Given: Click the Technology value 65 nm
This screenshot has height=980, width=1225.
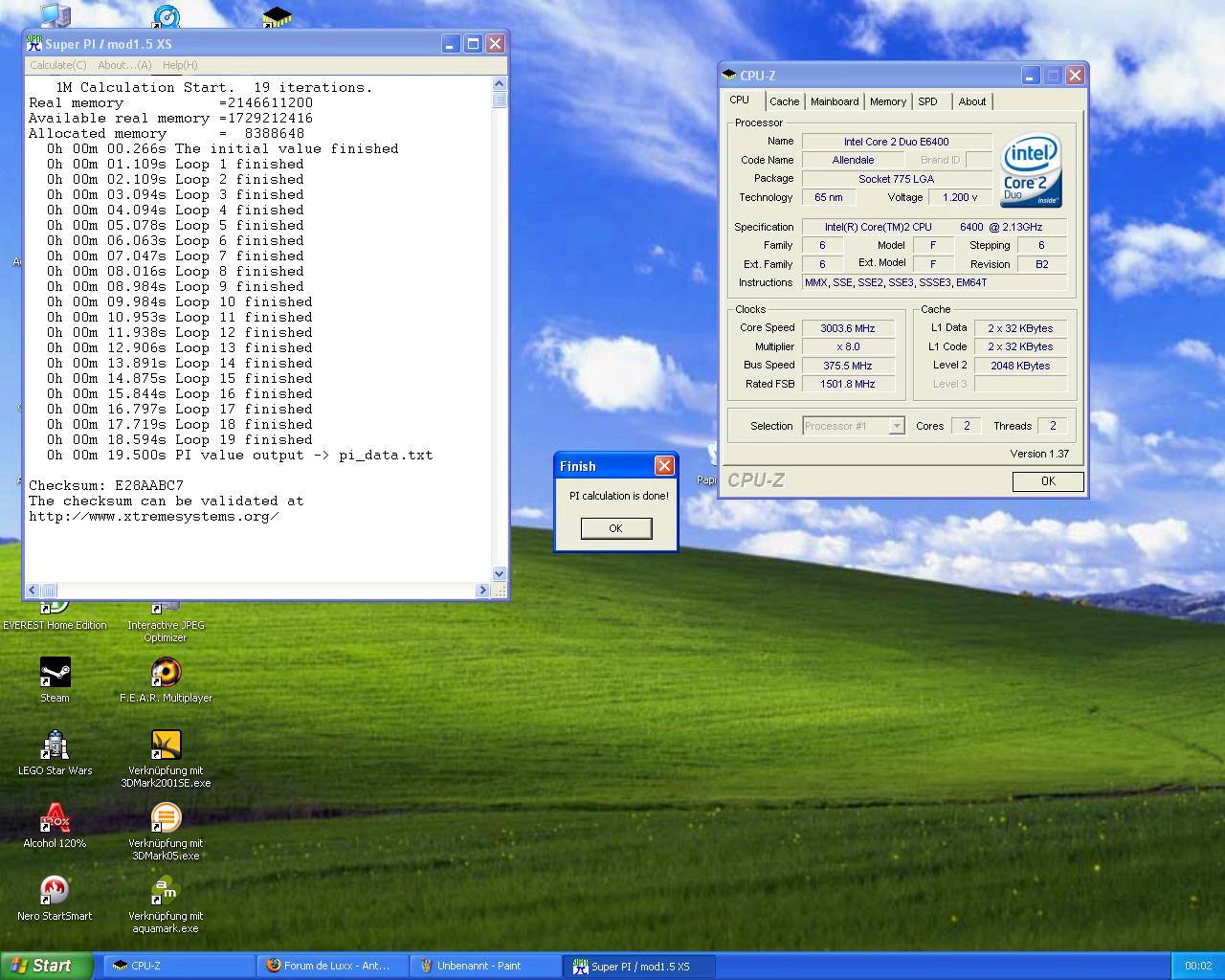Looking at the screenshot, I should 829,197.
